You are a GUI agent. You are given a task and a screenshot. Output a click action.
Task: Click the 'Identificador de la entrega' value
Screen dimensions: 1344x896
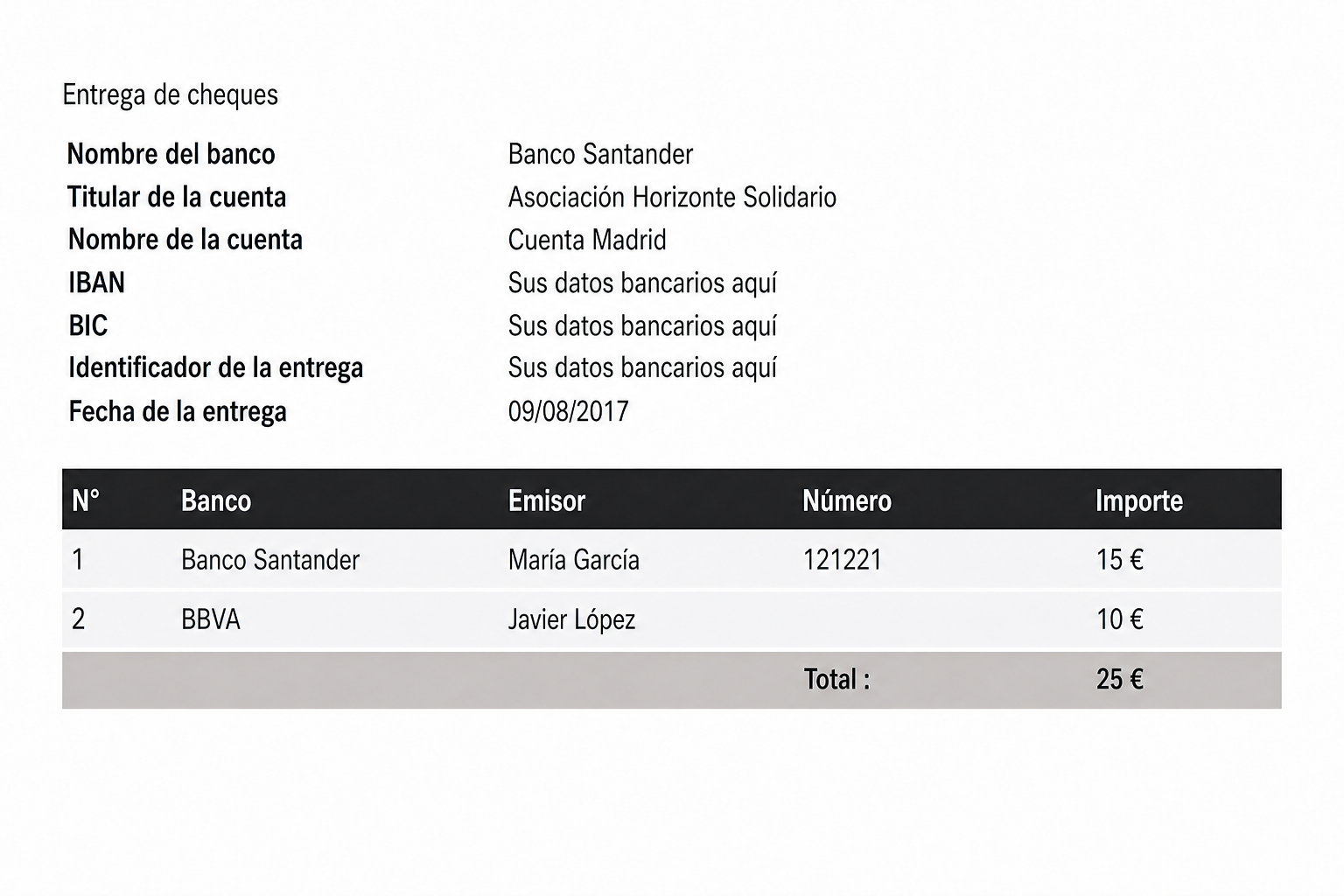(642, 367)
